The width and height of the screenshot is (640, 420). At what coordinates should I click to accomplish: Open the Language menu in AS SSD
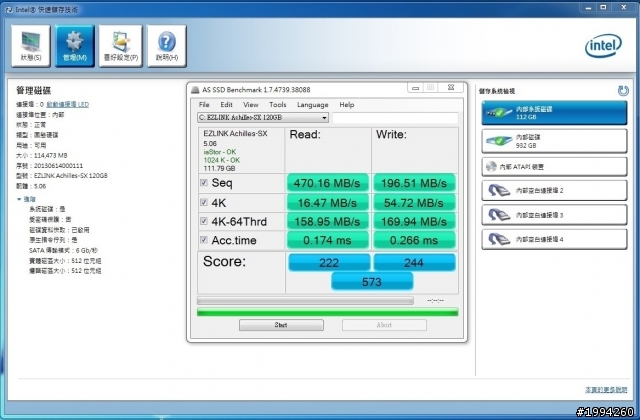(x=313, y=104)
